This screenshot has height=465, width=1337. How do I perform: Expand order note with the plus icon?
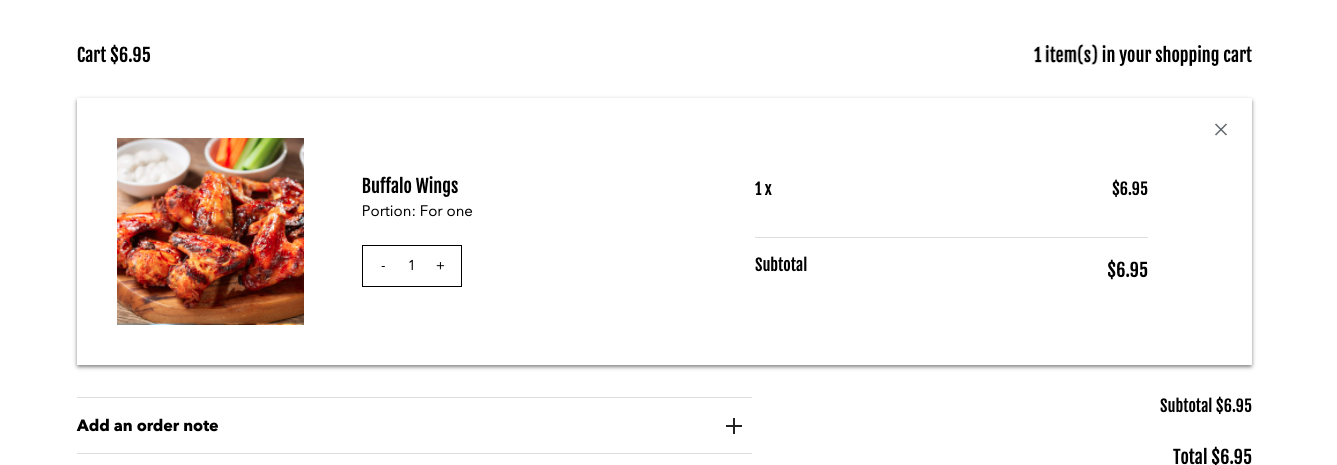734,426
